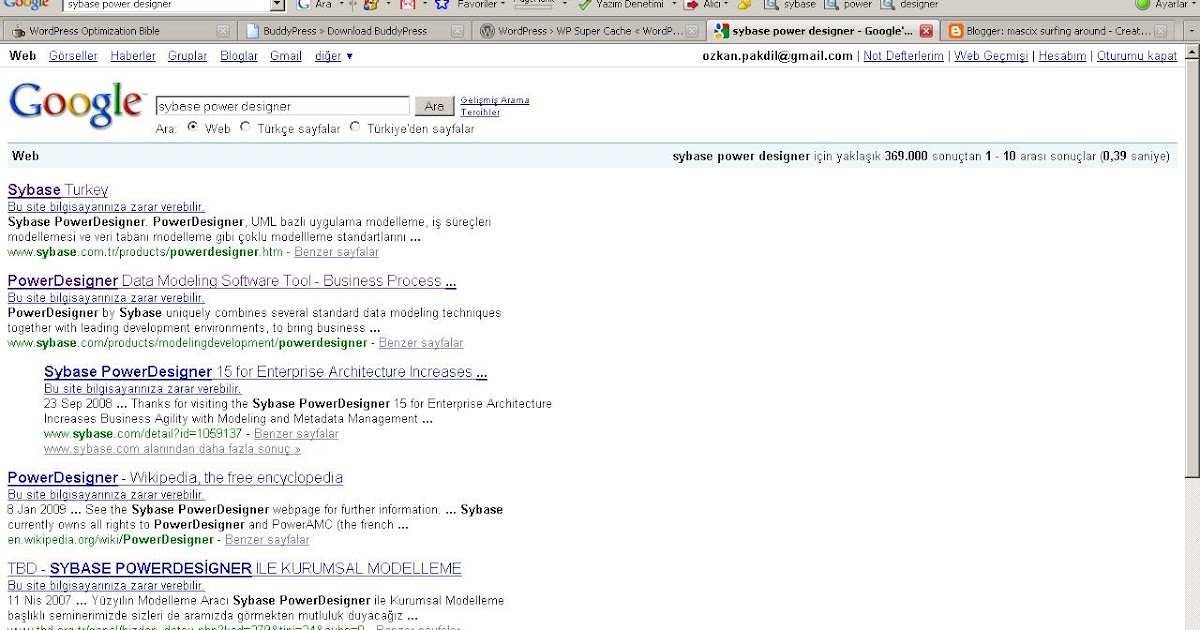Screen dimensions: 1200x630
Task: Close the BuddyPress Download tab
Action: pos(458,31)
